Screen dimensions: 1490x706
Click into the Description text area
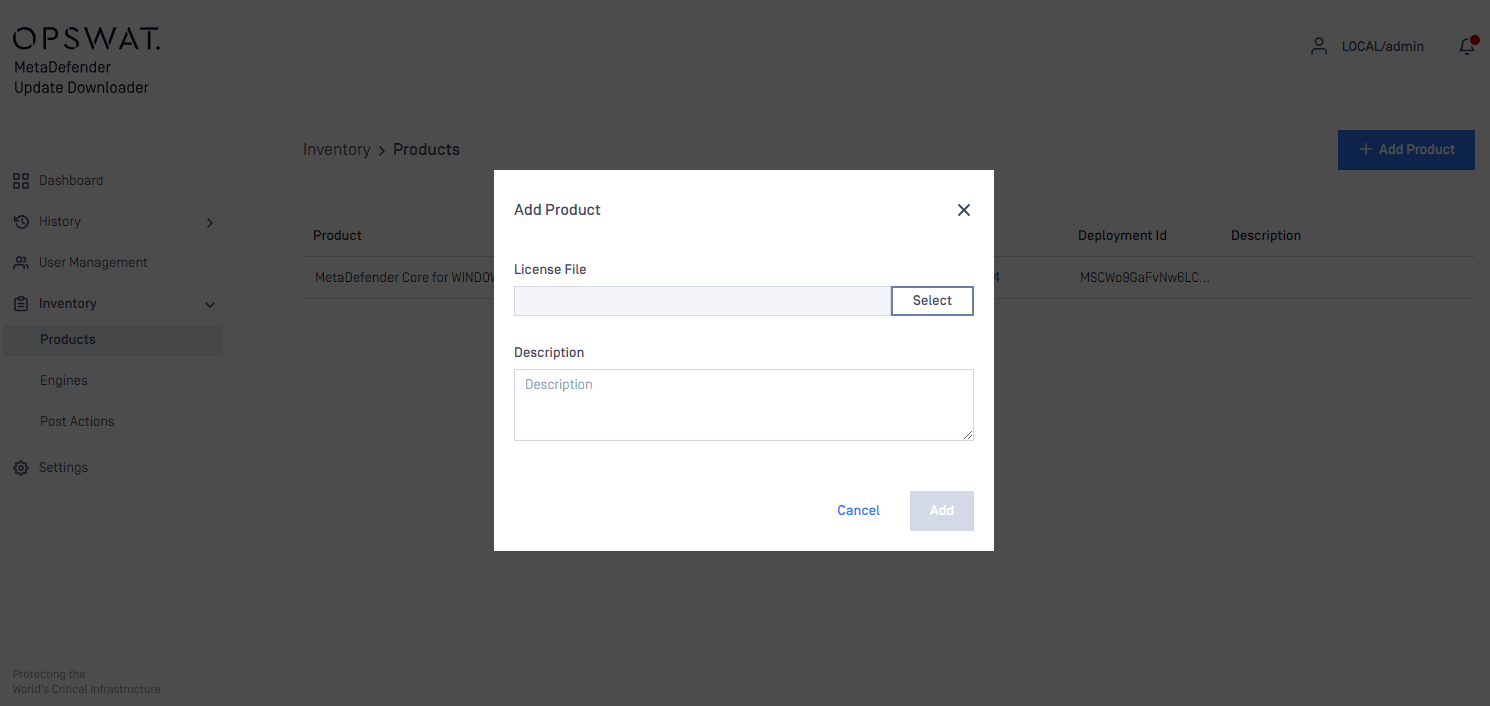point(744,405)
